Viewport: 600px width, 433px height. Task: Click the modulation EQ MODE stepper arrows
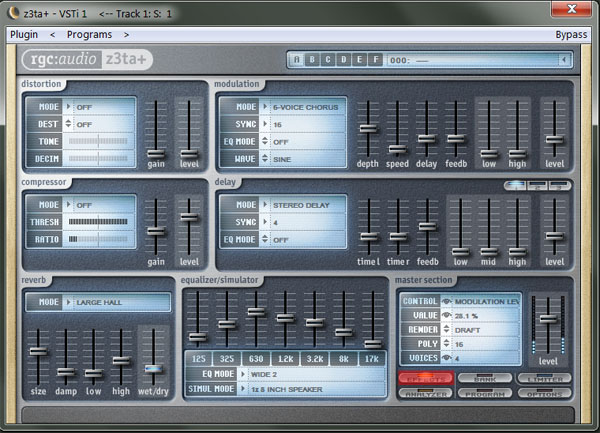click(265, 141)
